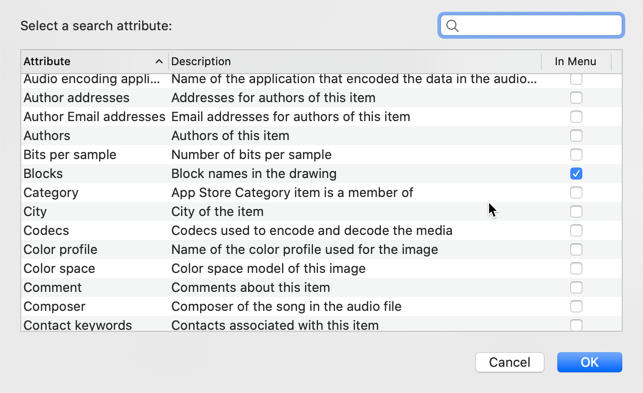Uncheck the Blocks In Menu checkbox
The width and height of the screenshot is (643, 393).
(x=576, y=174)
